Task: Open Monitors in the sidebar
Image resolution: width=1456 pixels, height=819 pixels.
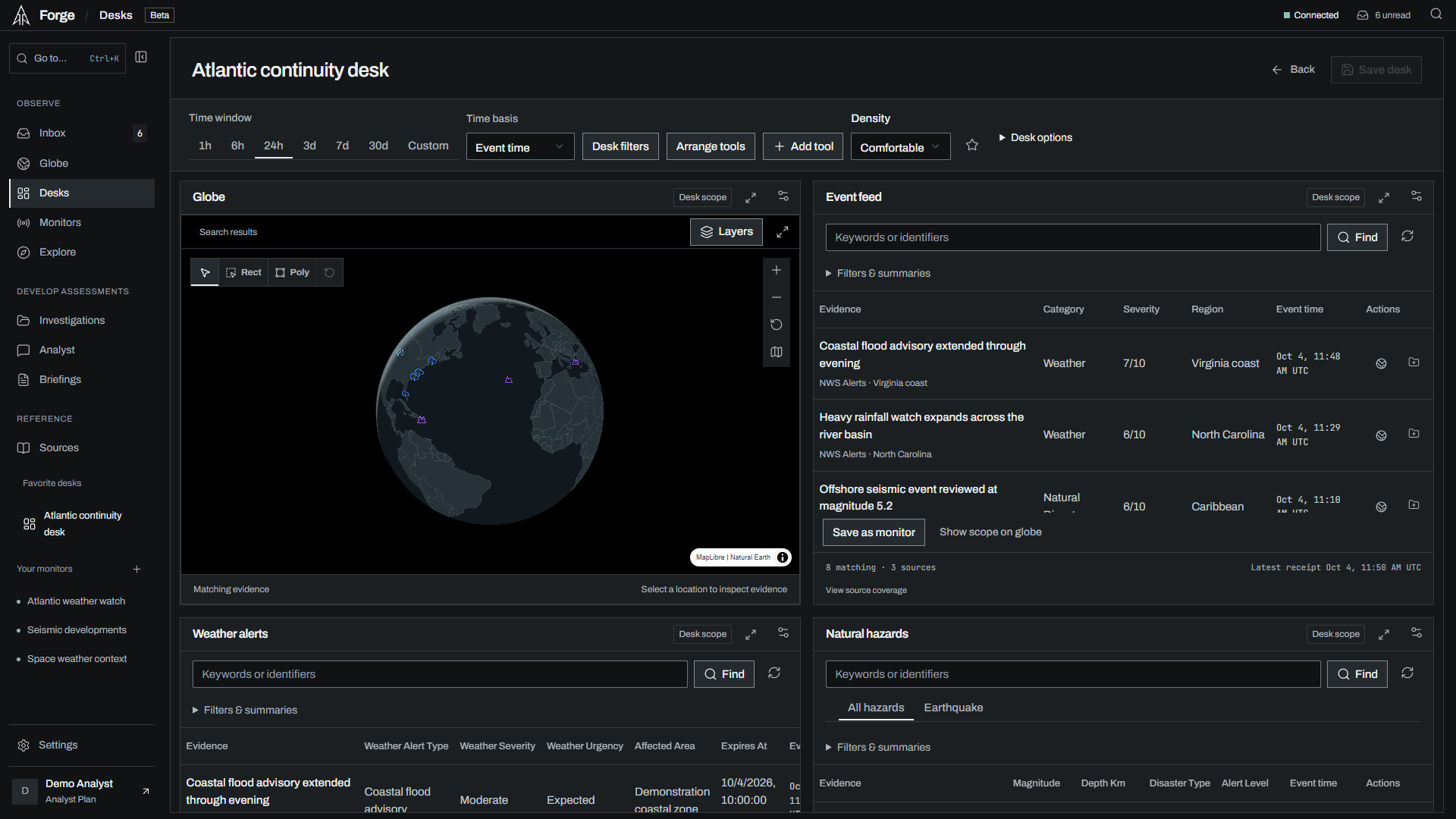Action: [x=82, y=222]
